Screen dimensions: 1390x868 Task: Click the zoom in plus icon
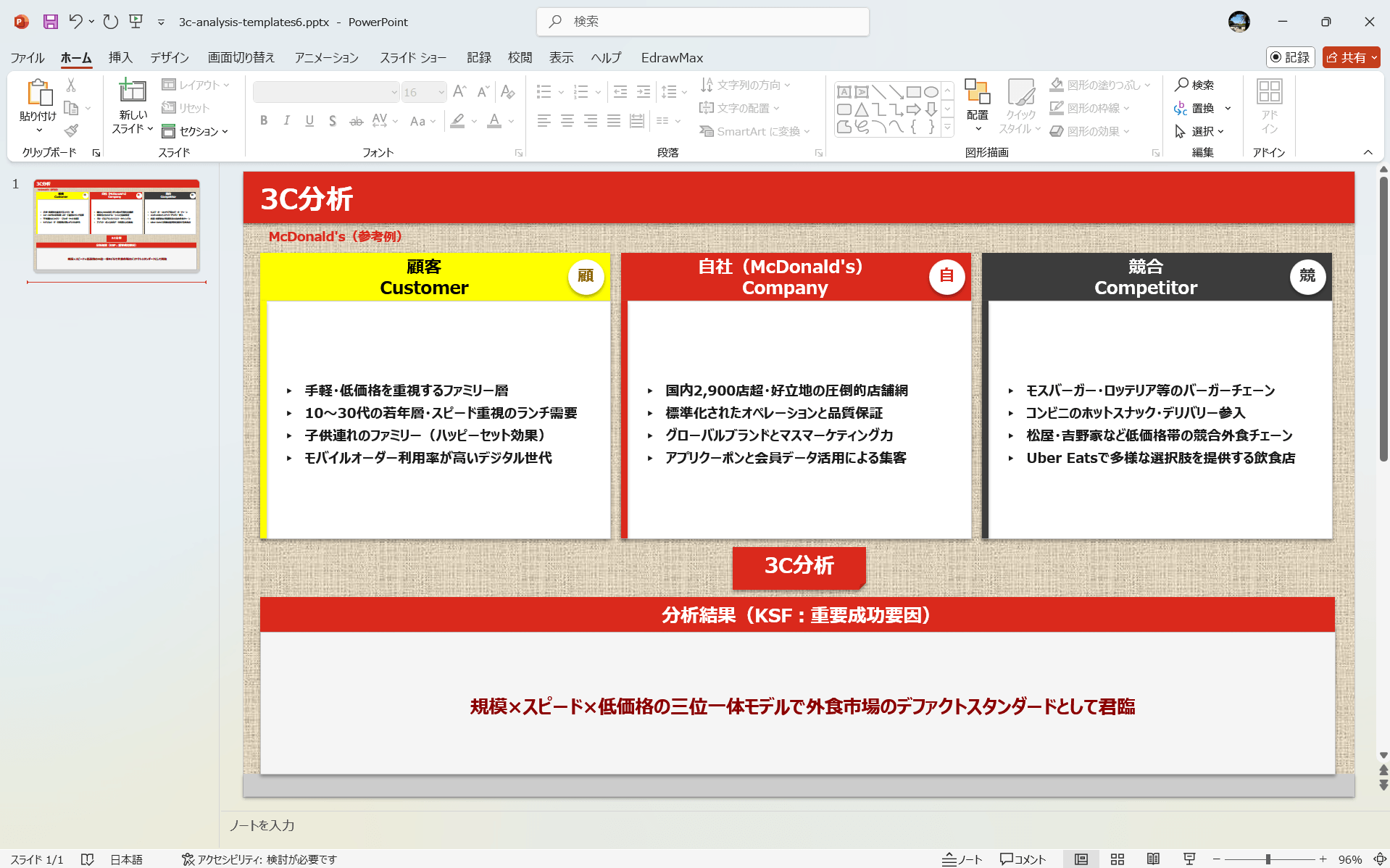point(1323,859)
